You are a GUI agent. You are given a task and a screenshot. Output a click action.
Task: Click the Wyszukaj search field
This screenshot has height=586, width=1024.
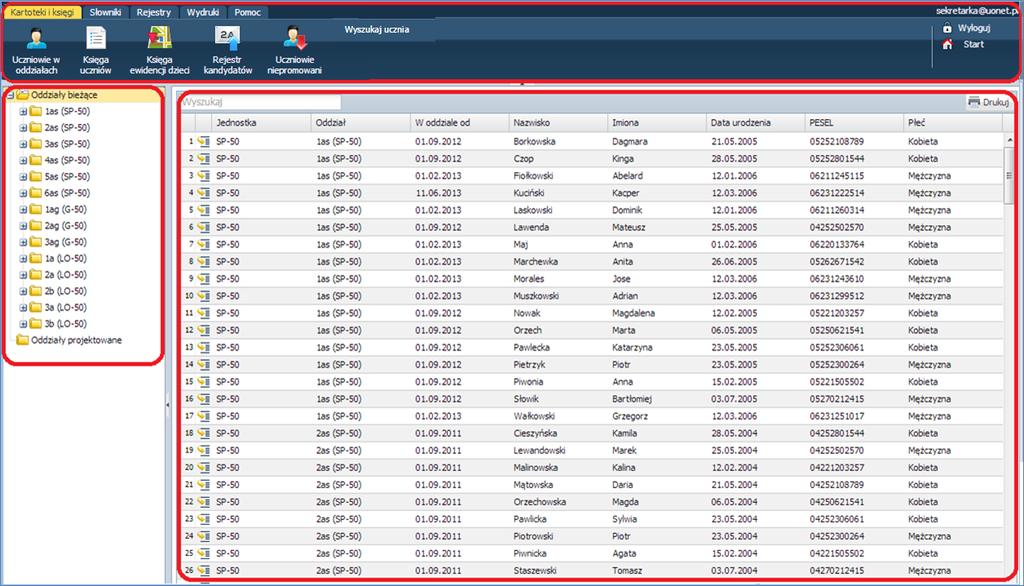point(261,102)
